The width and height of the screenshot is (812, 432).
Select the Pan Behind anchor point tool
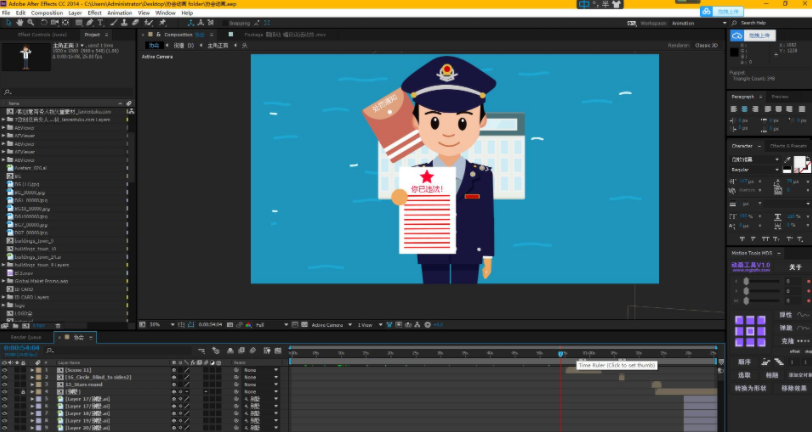pyautogui.click(x=66, y=23)
